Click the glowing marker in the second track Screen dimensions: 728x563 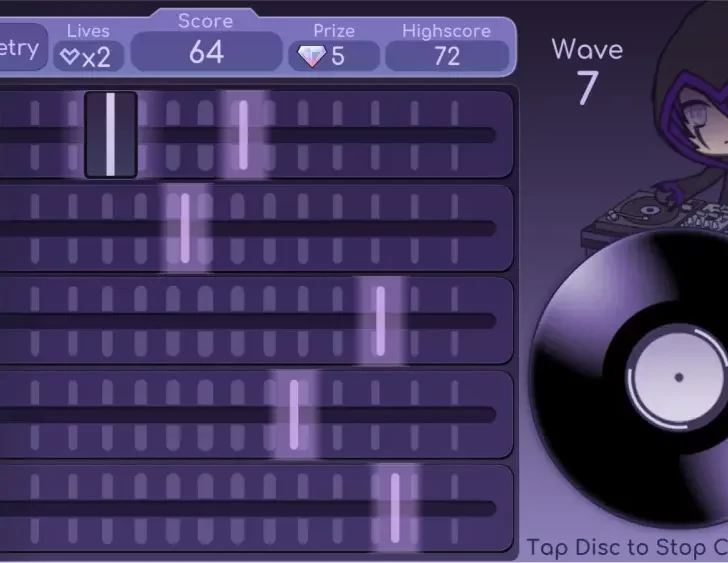pos(185,228)
